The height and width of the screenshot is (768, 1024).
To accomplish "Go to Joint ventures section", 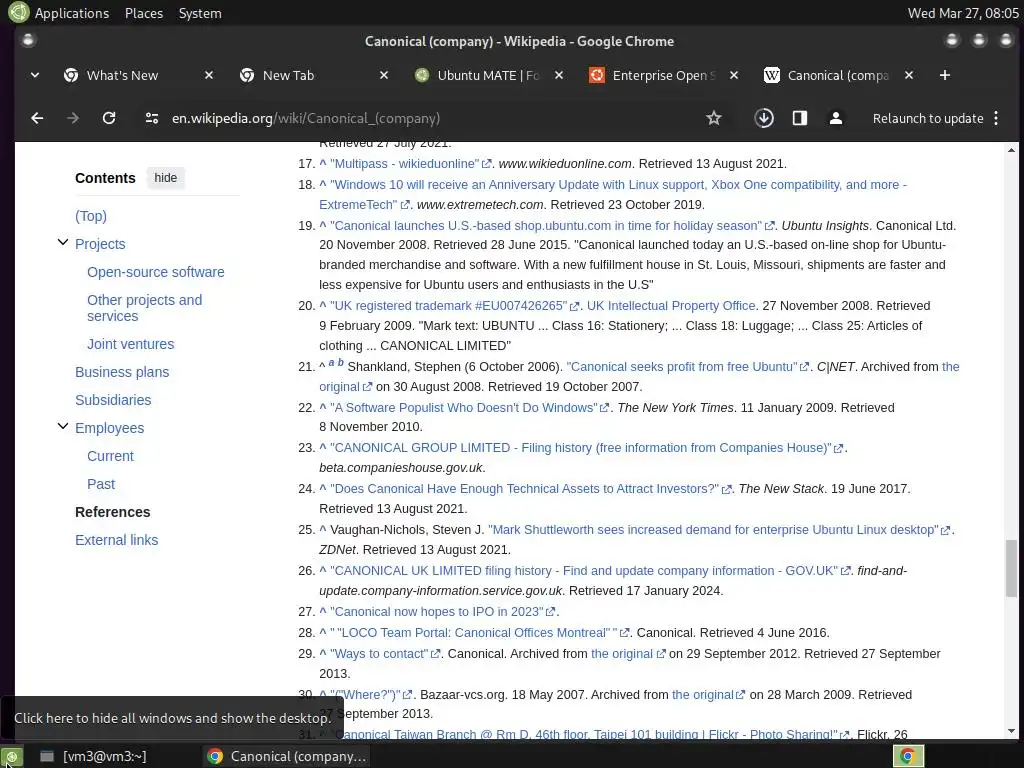I will click(x=131, y=344).
